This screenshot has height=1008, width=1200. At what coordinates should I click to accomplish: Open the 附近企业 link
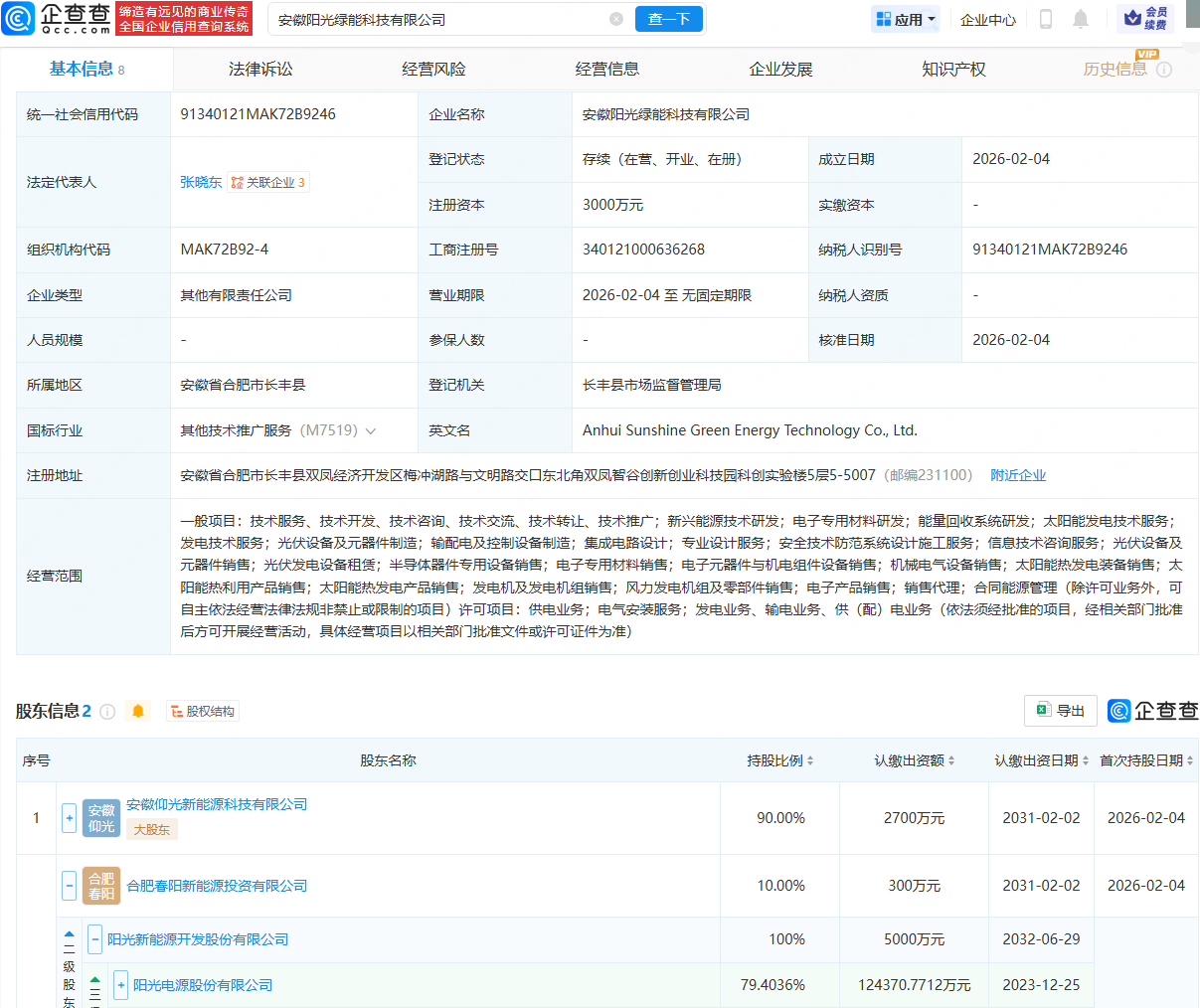point(1017,475)
